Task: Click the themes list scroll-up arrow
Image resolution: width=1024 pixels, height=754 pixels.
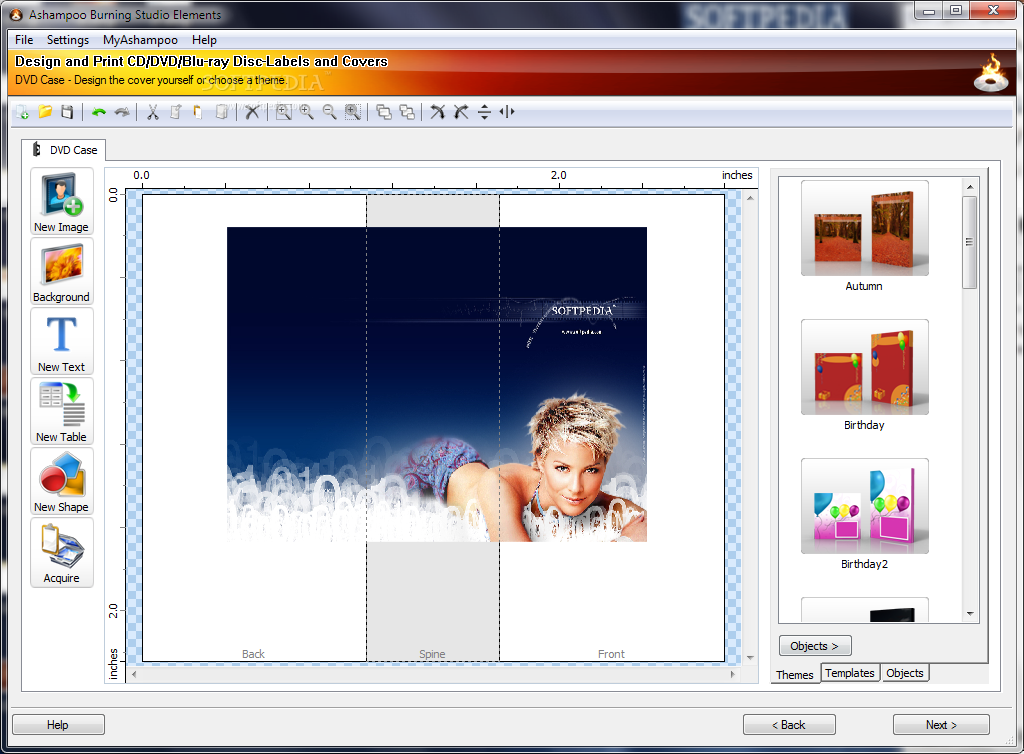Action: 970,187
